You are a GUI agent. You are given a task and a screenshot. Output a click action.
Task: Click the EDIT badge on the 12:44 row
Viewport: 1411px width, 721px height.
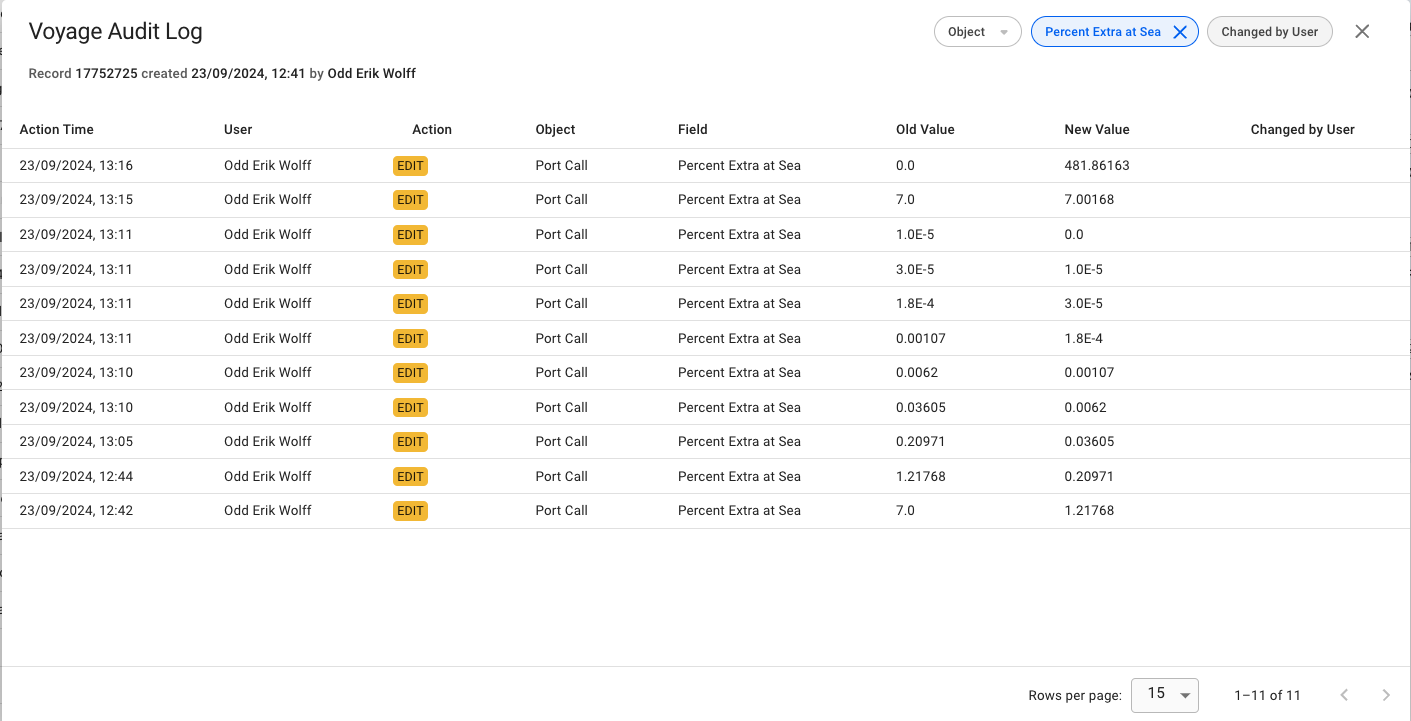410,477
